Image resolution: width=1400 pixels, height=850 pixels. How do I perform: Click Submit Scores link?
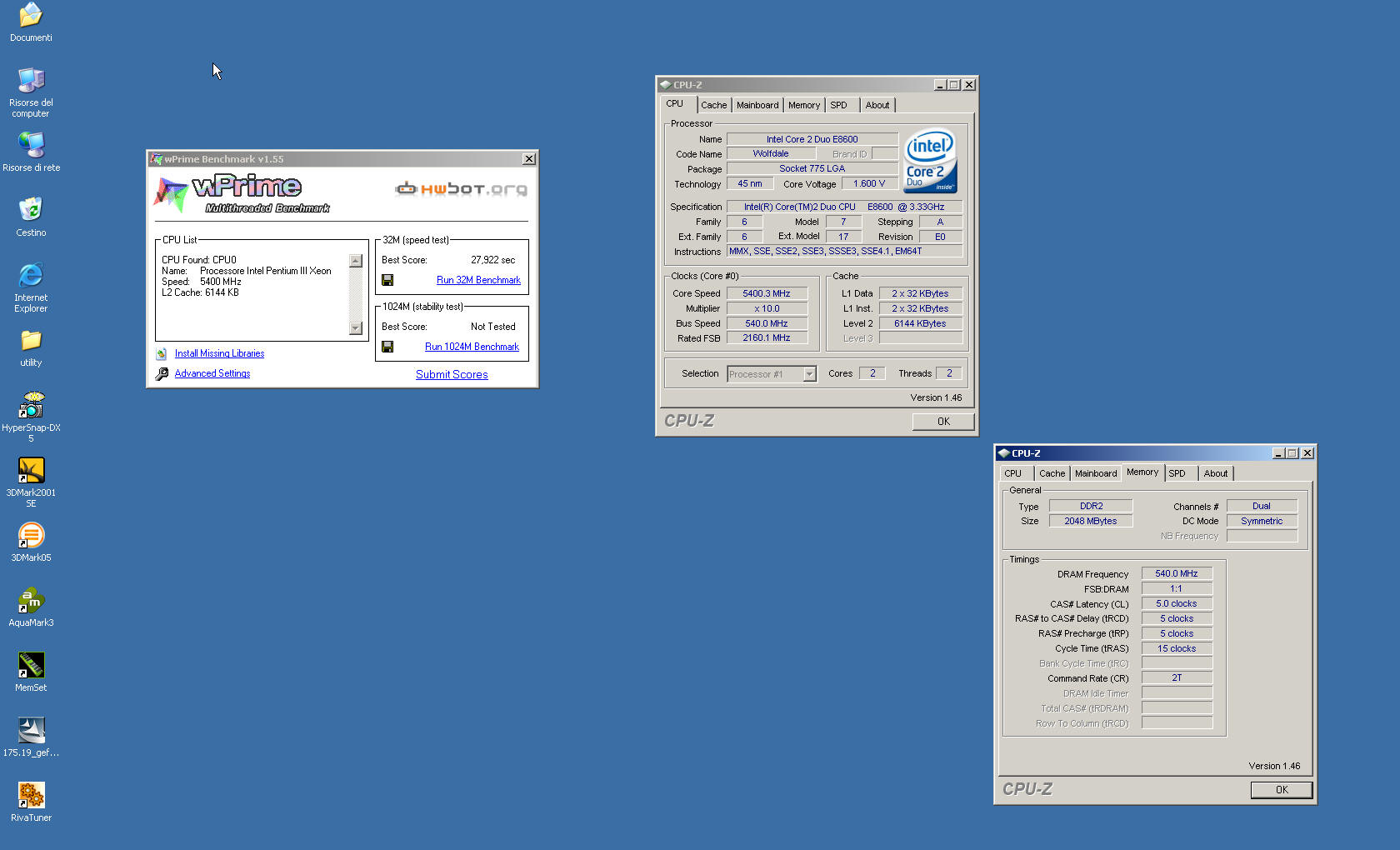(x=452, y=374)
